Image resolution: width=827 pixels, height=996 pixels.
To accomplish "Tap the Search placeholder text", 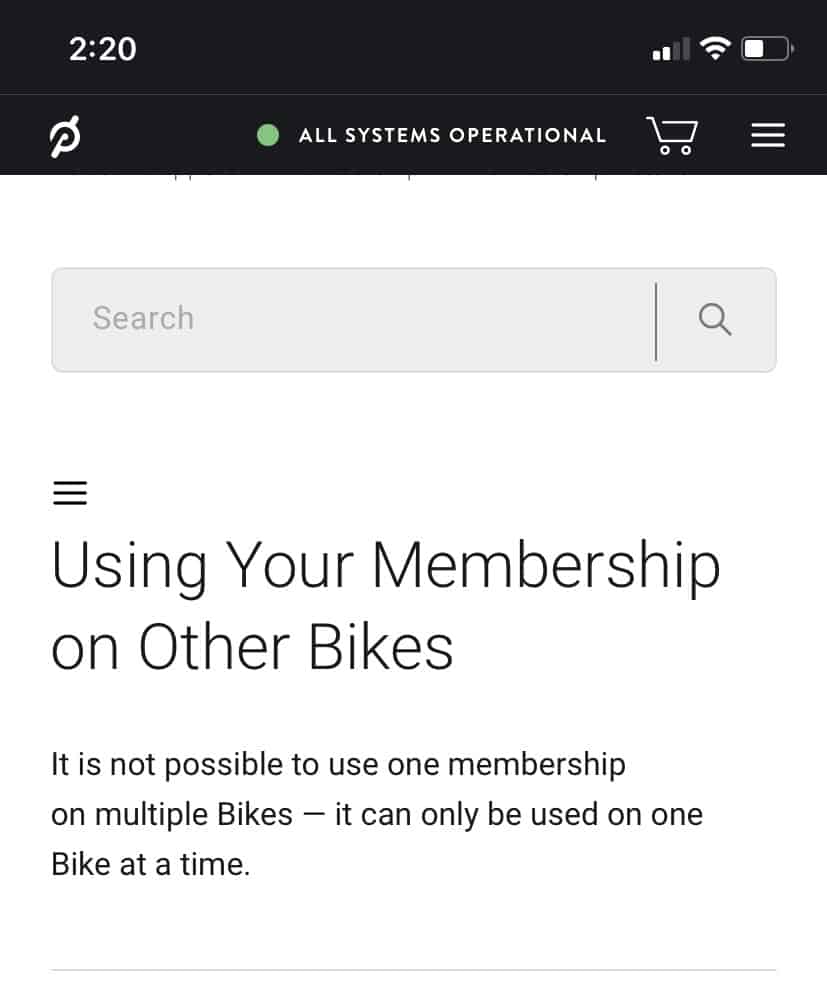I will click(143, 318).
